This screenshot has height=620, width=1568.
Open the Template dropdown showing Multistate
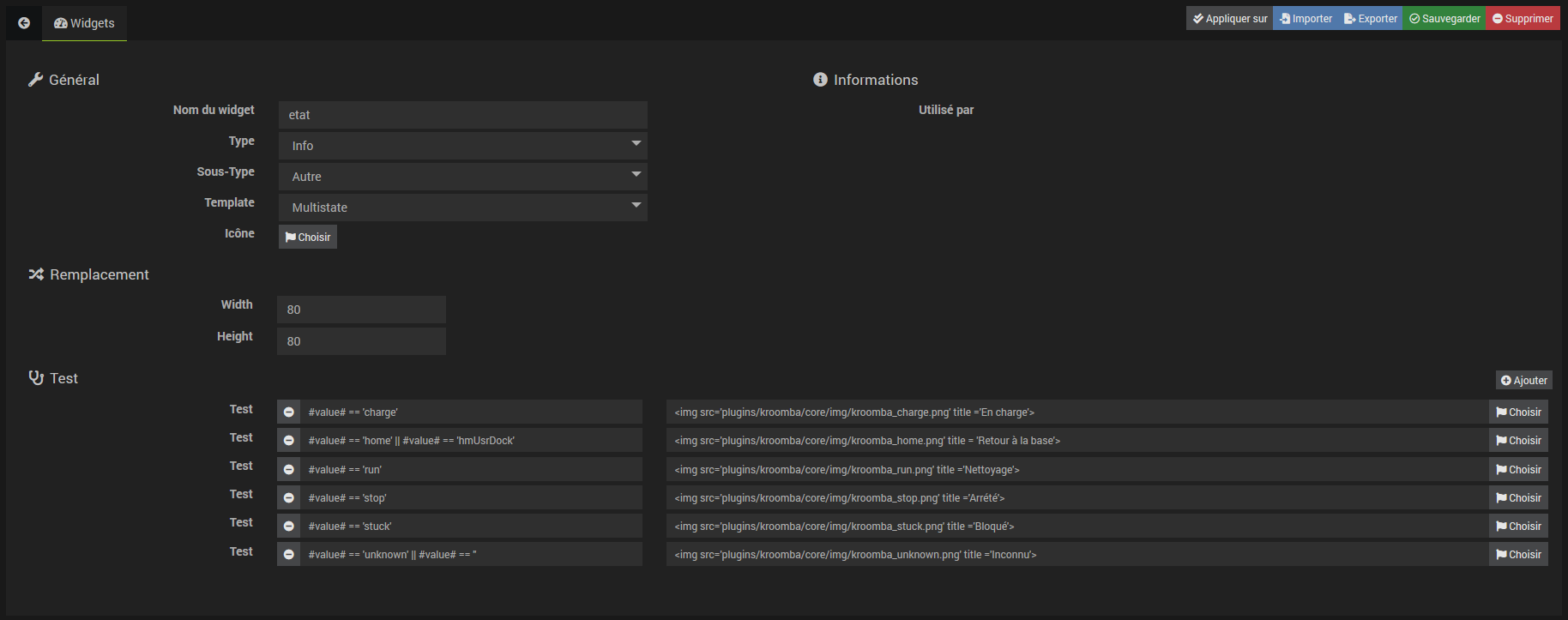[x=463, y=208]
